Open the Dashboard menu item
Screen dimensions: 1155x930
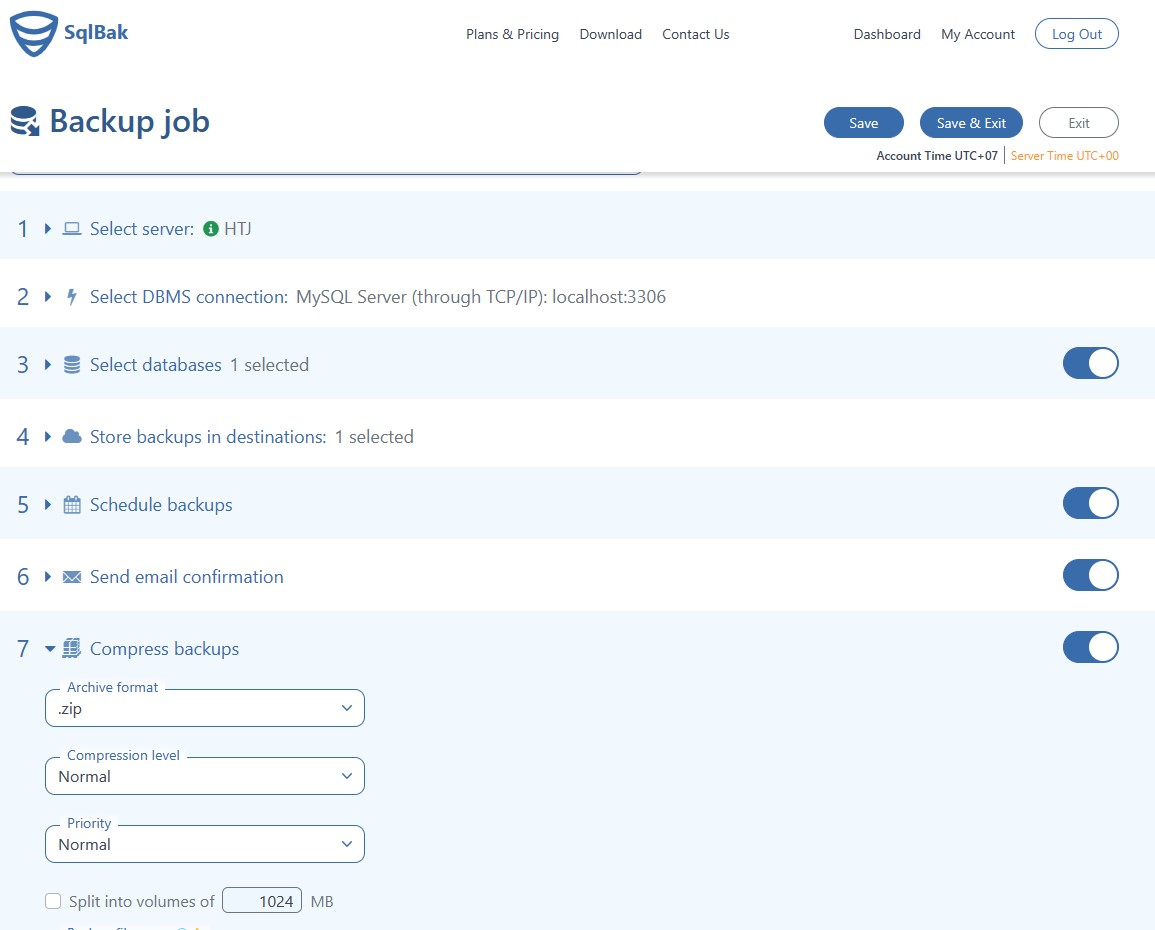886,34
